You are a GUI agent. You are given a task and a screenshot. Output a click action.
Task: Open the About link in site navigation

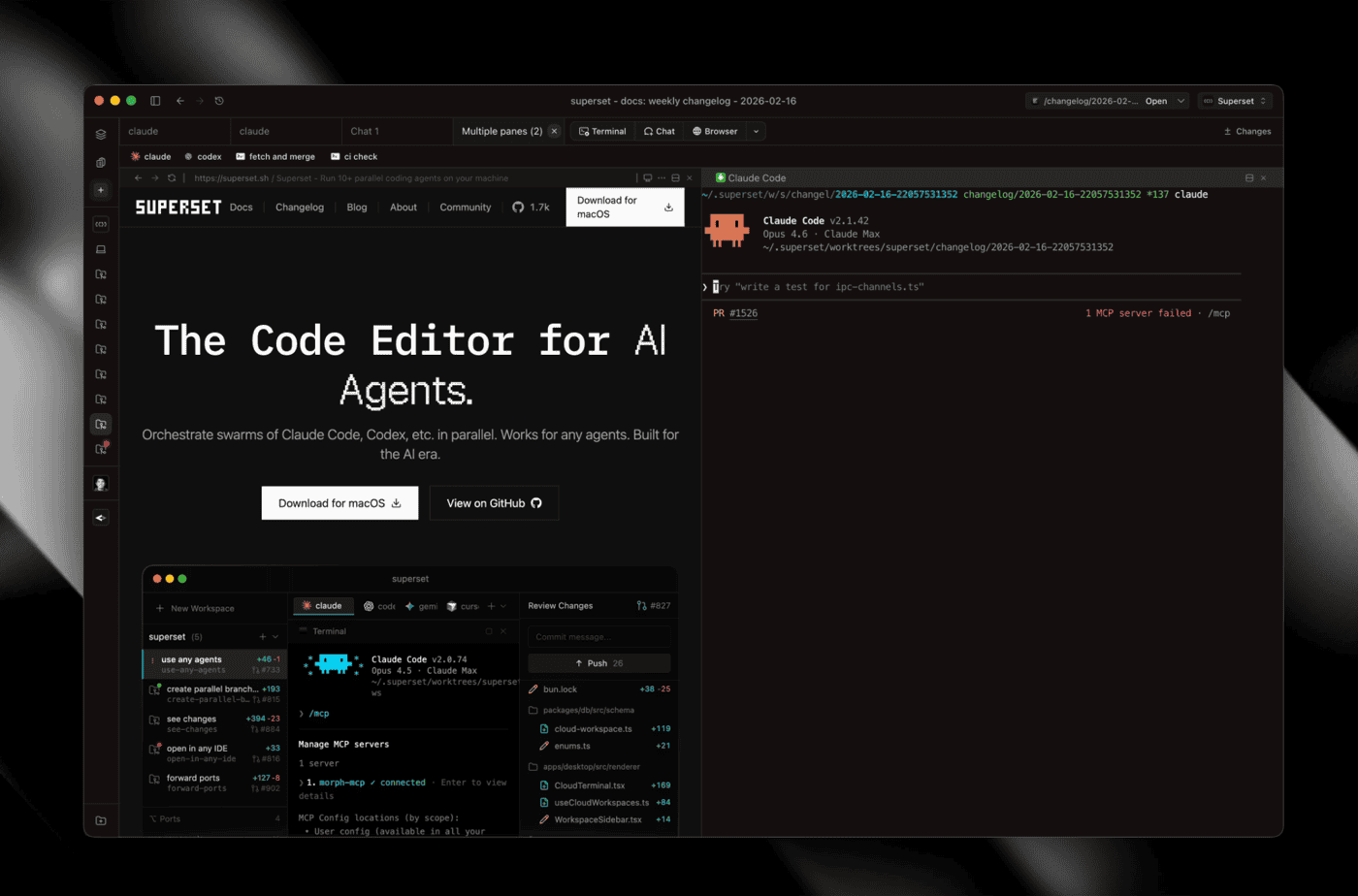[x=404, y=208]
